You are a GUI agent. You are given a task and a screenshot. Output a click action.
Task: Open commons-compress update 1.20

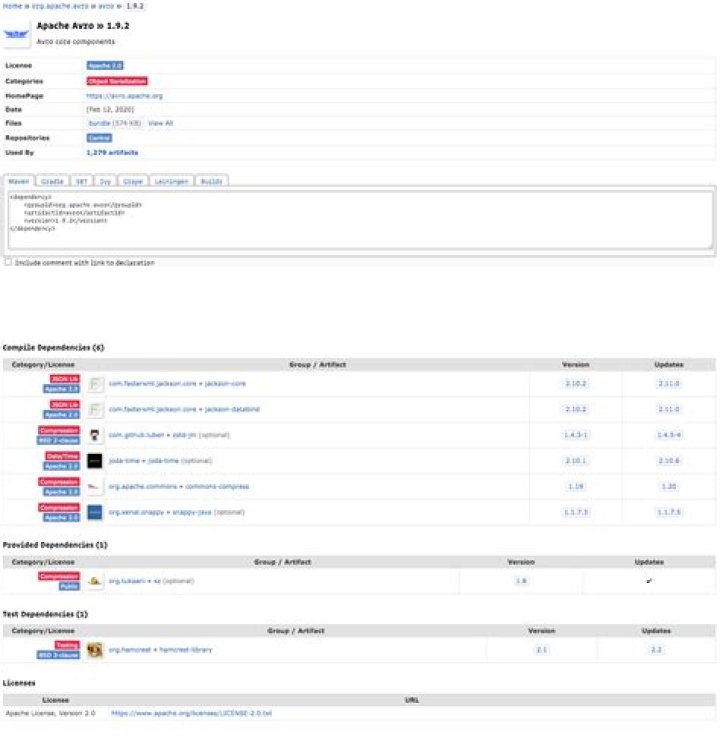click(x=669, y=487)
